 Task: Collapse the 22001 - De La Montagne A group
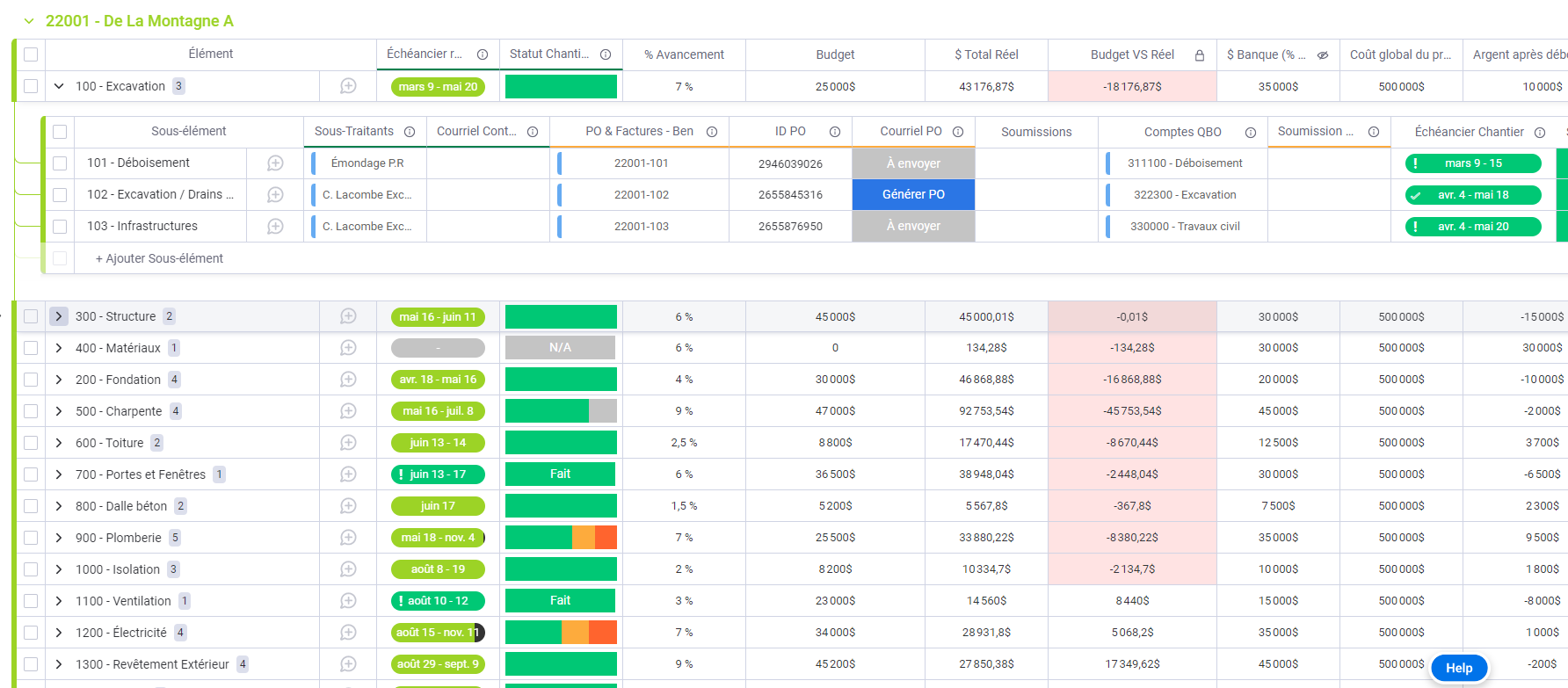(29, 21)
